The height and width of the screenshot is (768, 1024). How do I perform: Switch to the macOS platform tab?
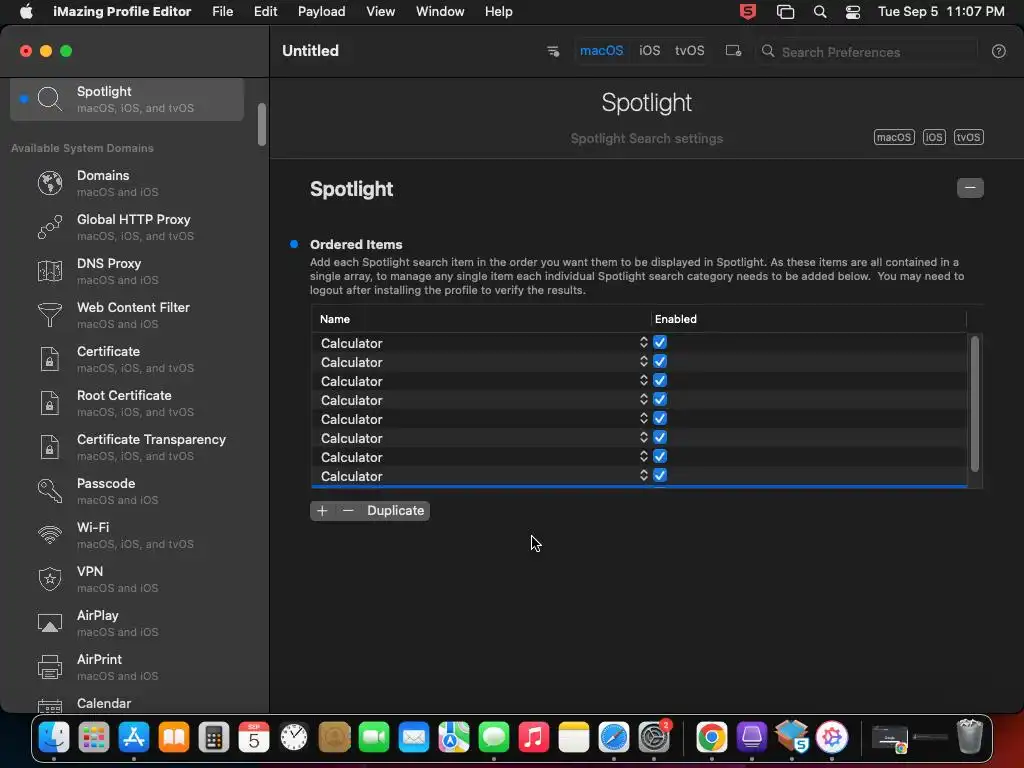pos(601,51)
